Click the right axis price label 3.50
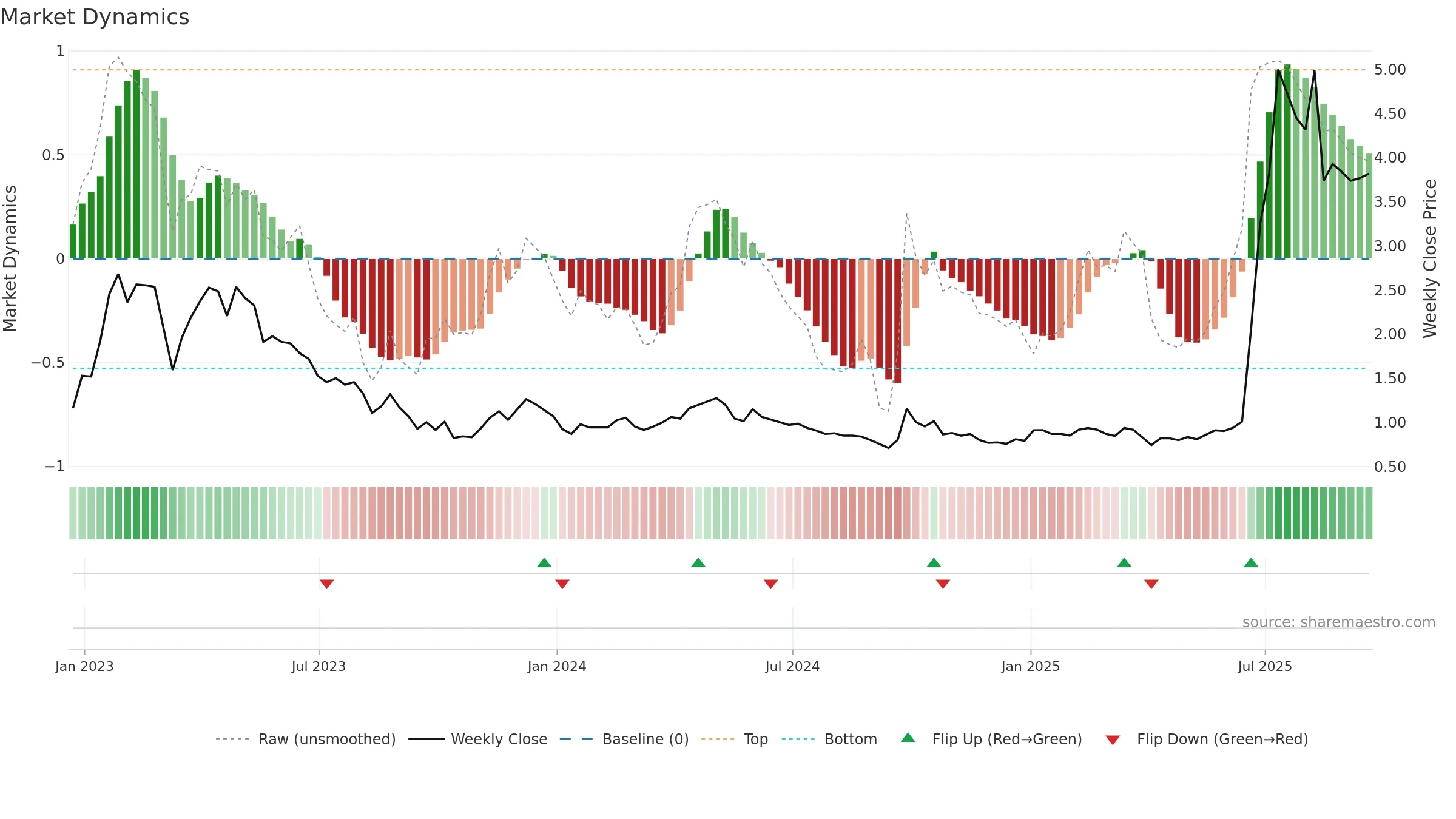The image size is (1456, 819). (x=1390, y=202)
